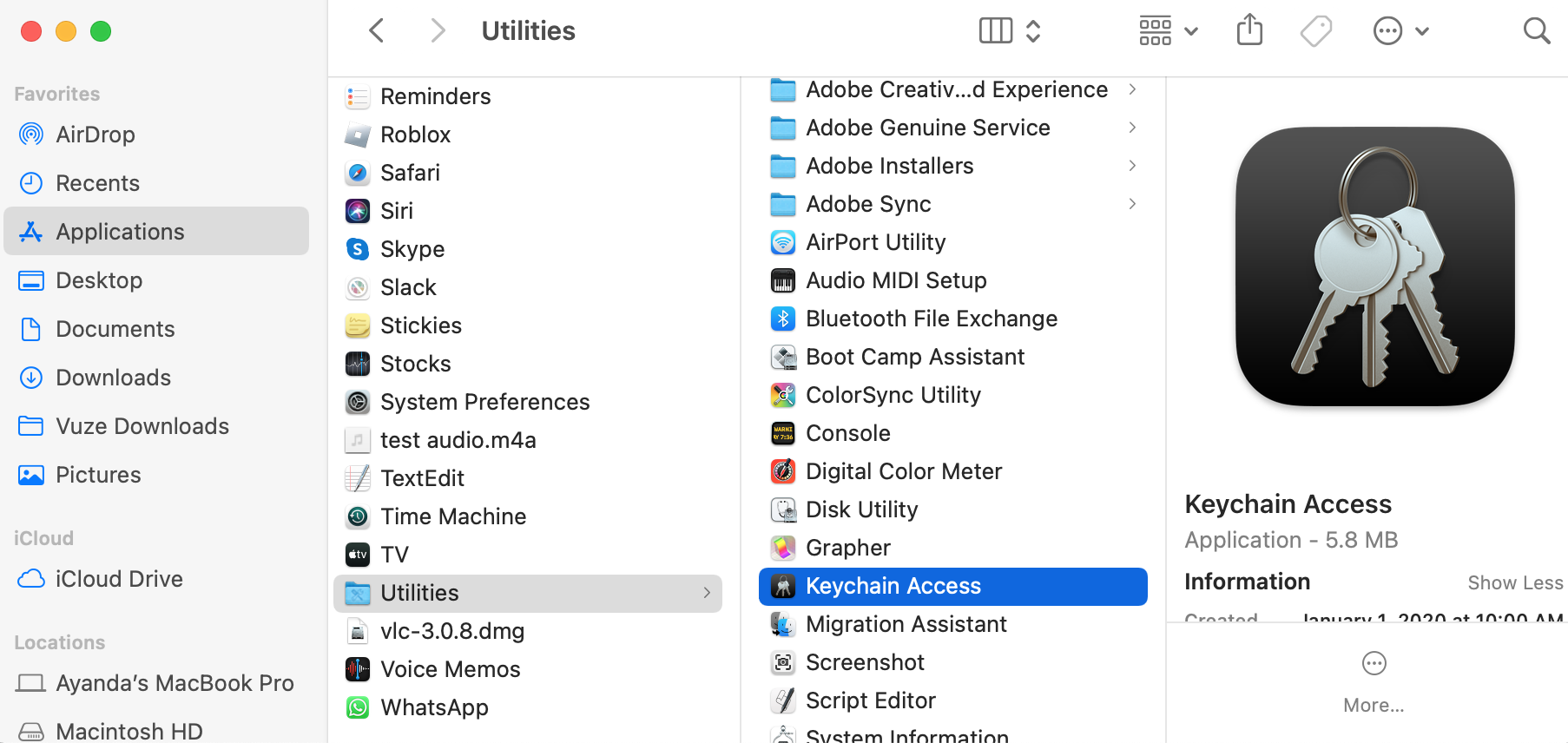Select Audio MIDI Setup
This screenshot has width=1568, height=743.
click(953, 280)
